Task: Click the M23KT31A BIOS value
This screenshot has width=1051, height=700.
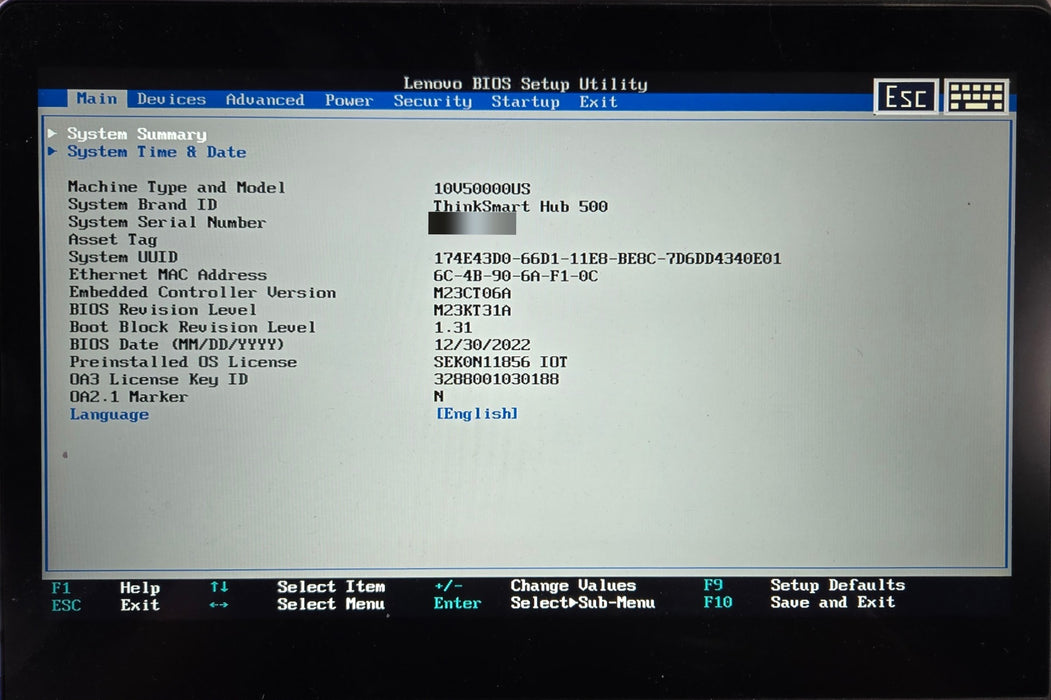Action: (472, 310)
